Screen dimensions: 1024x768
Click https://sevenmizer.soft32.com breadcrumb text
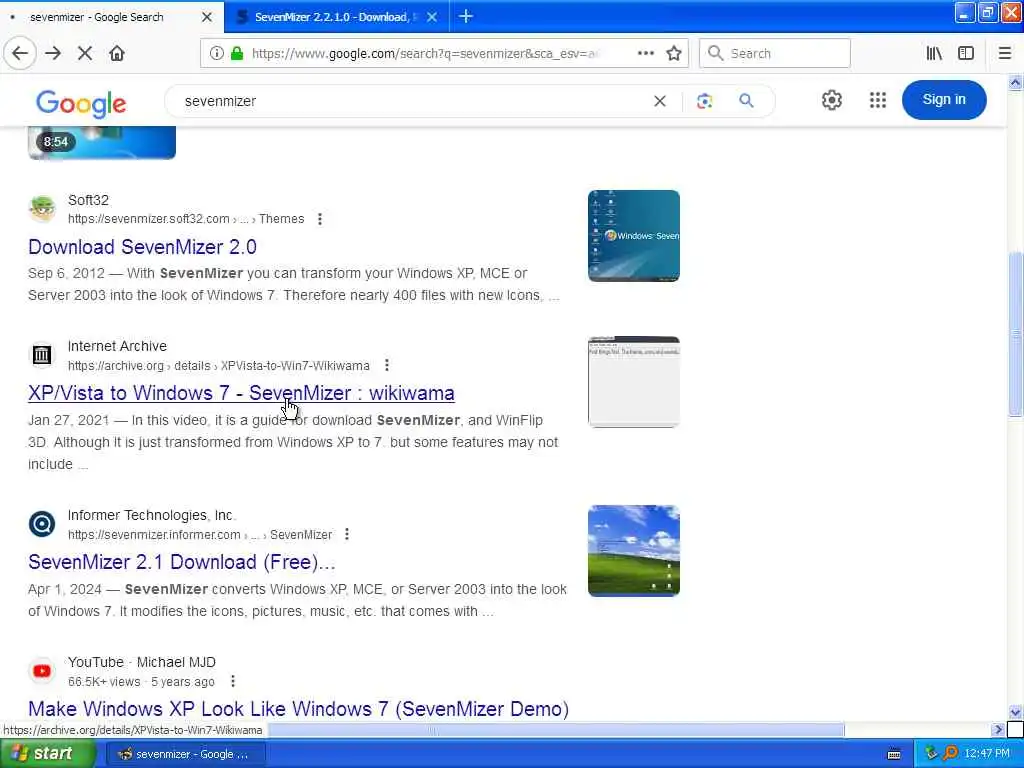click(x=149, y=219)
